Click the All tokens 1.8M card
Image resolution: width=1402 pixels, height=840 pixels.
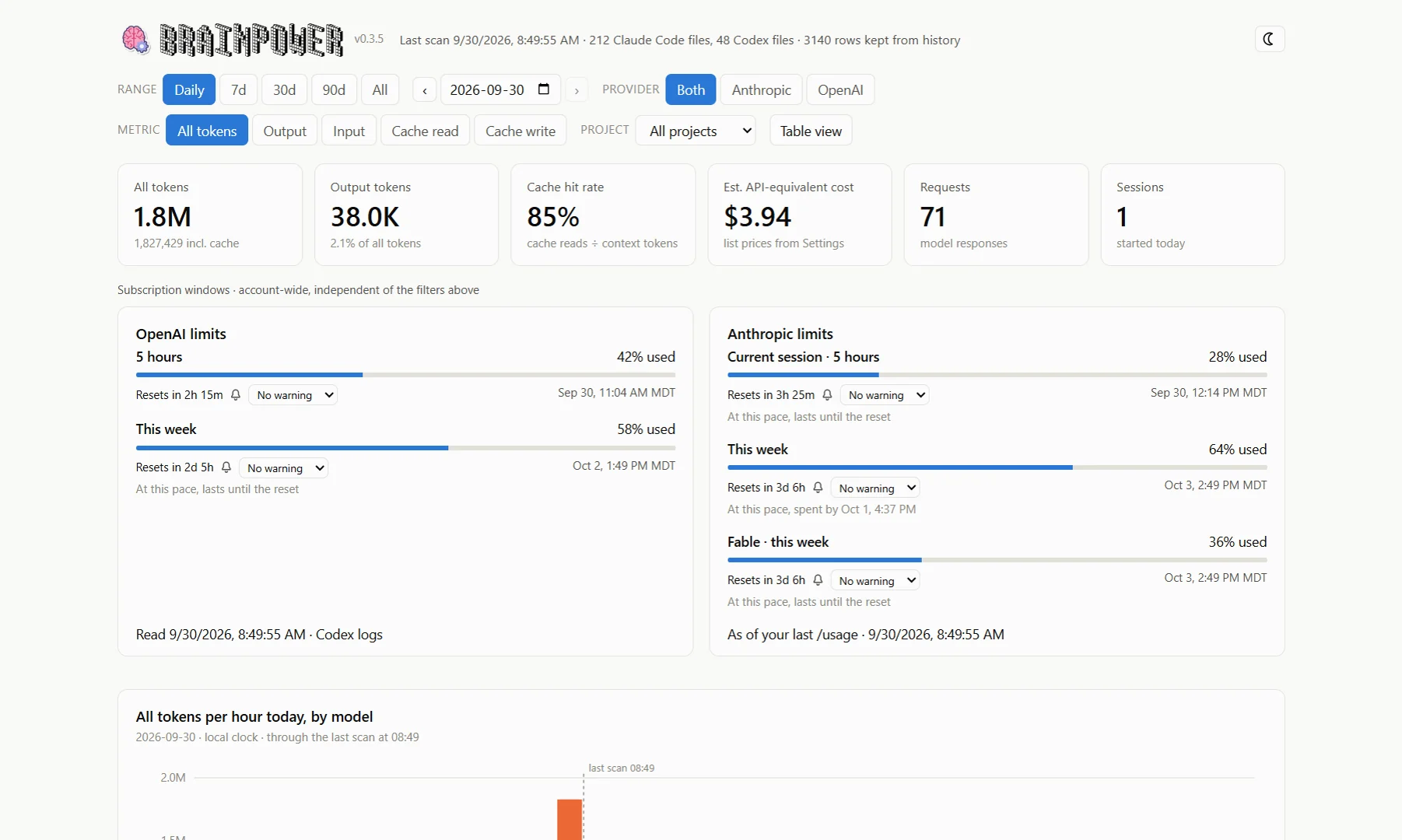tap(210, 215)
